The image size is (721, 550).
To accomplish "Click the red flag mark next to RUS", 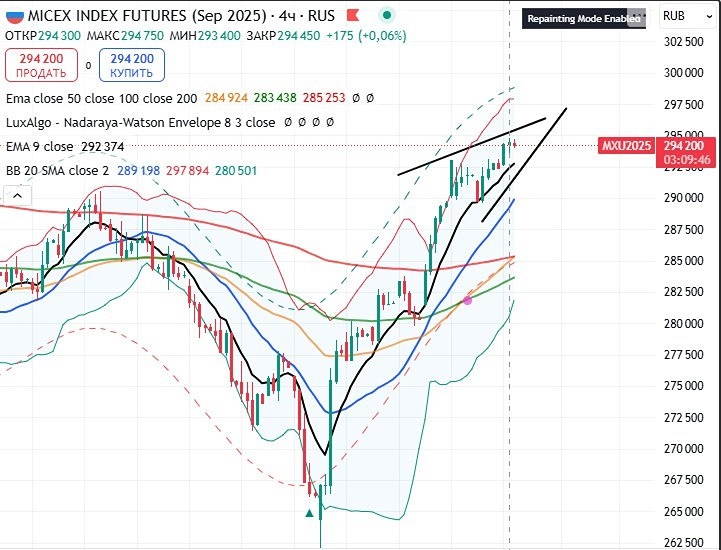I will (x=349, y=16).
